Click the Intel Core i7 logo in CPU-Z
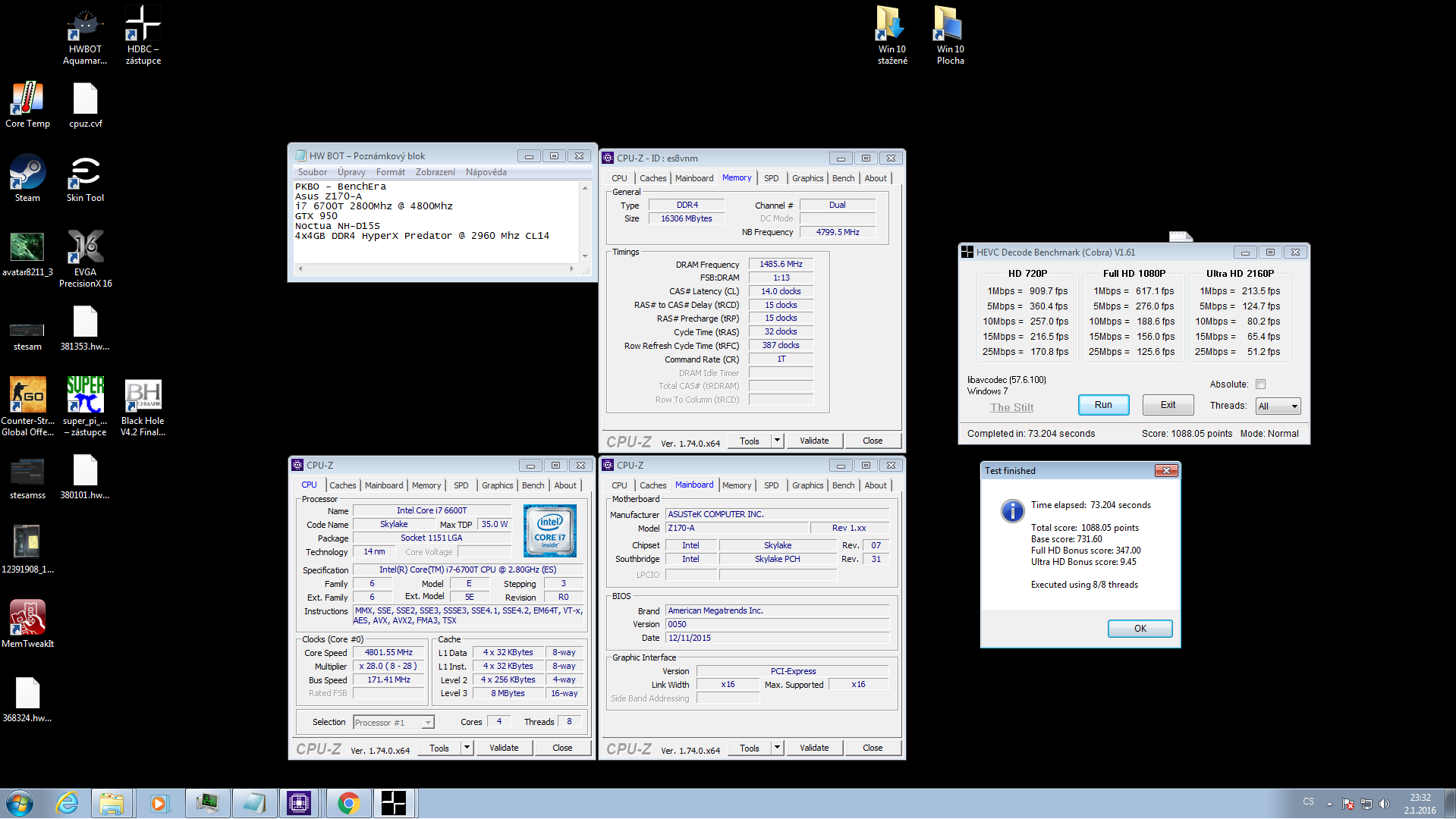 tap(550, 531)
